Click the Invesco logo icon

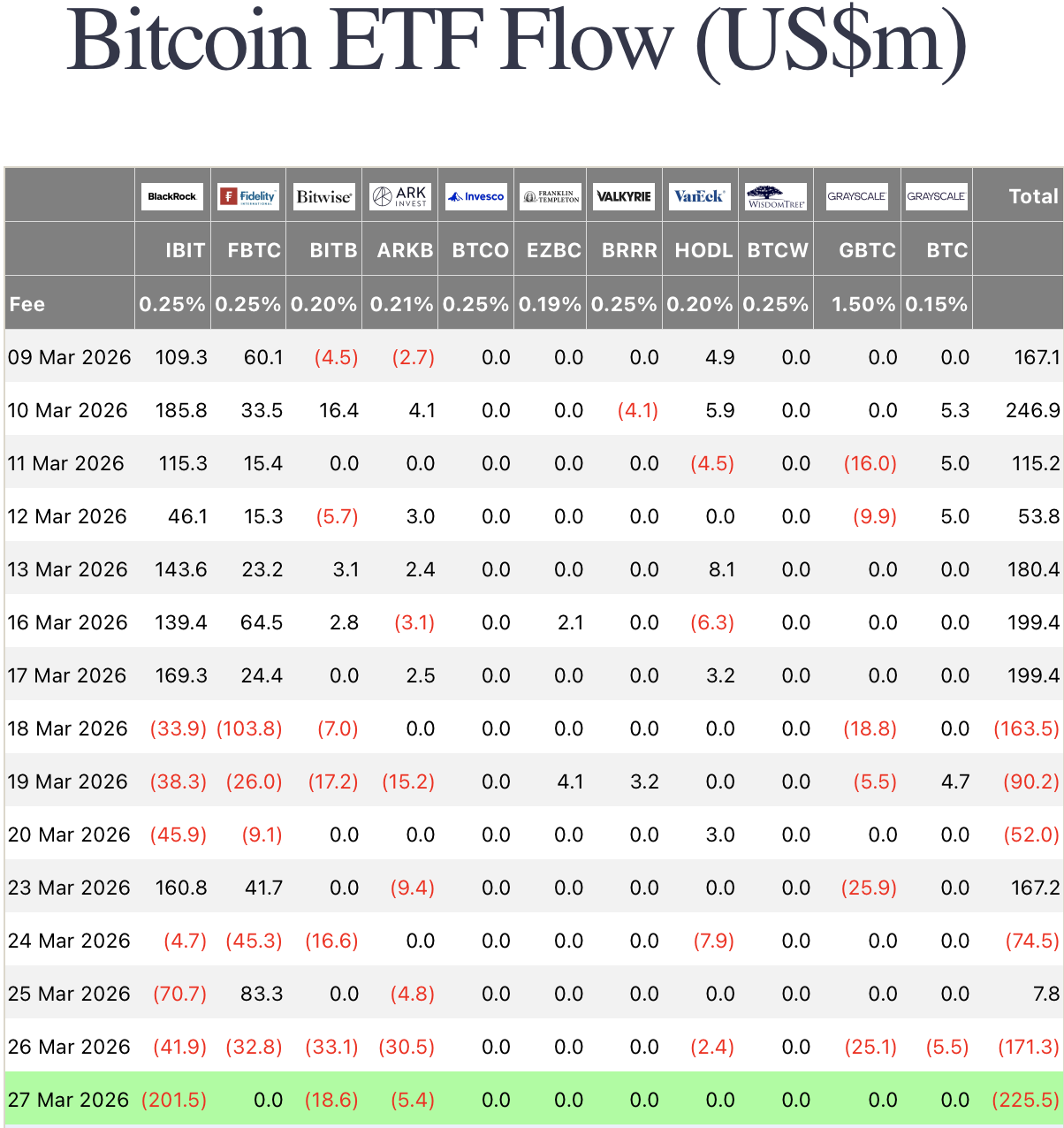[x=475, y=196]
